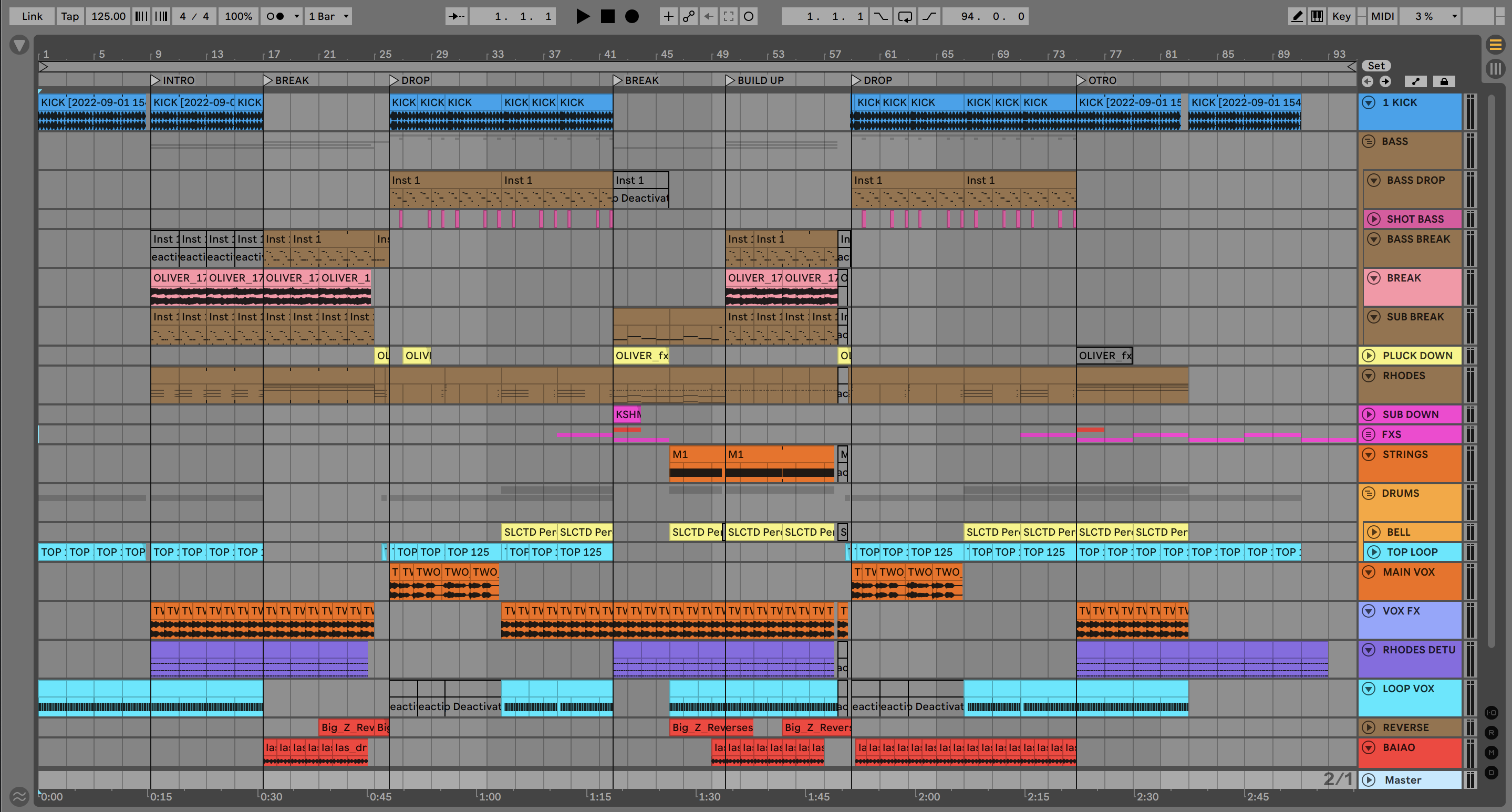Toggle the Follow playback arrow icon
The image size is (1512, 812).
point(456,16)
